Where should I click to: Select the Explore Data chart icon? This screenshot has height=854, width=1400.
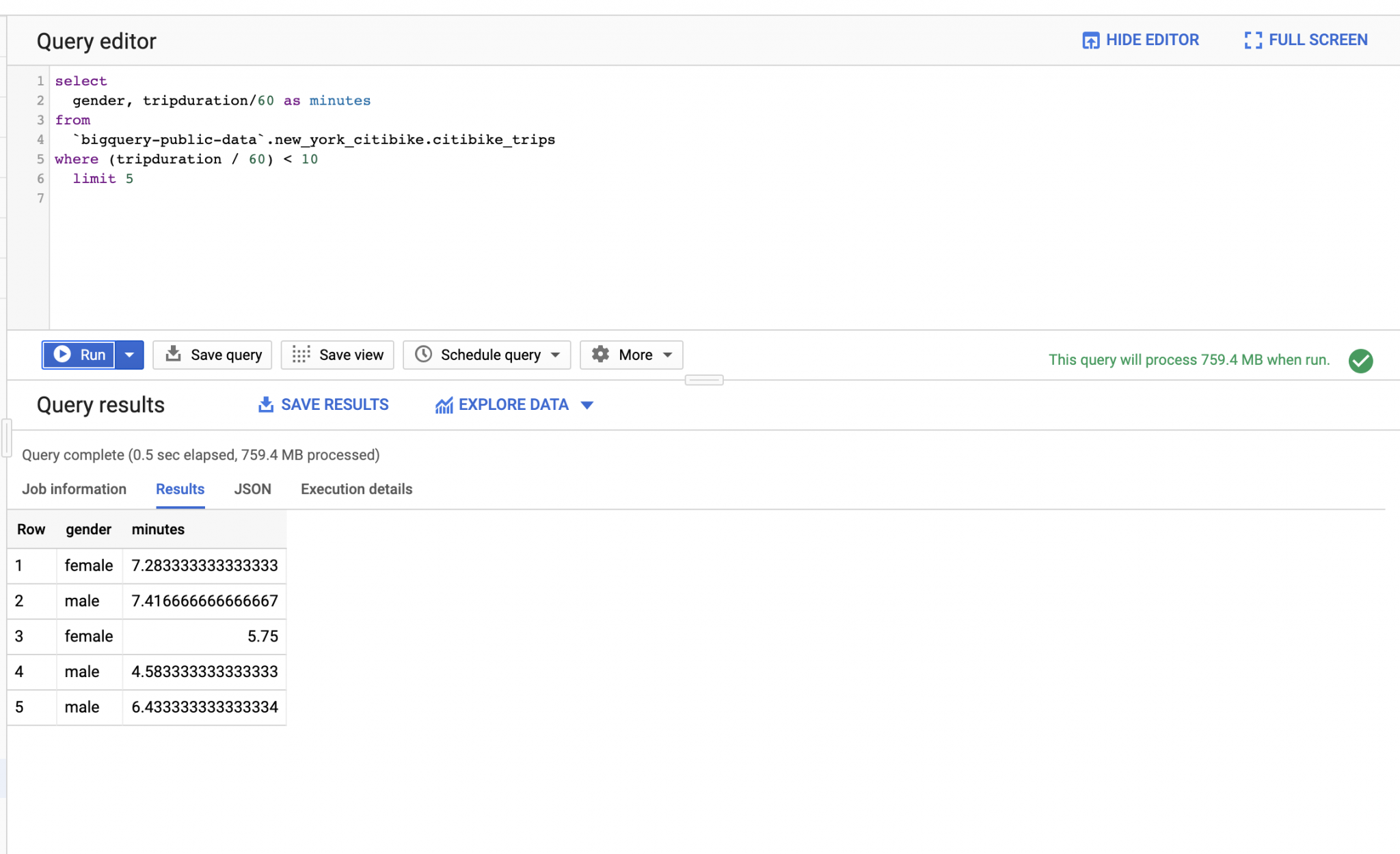[444, 404]
